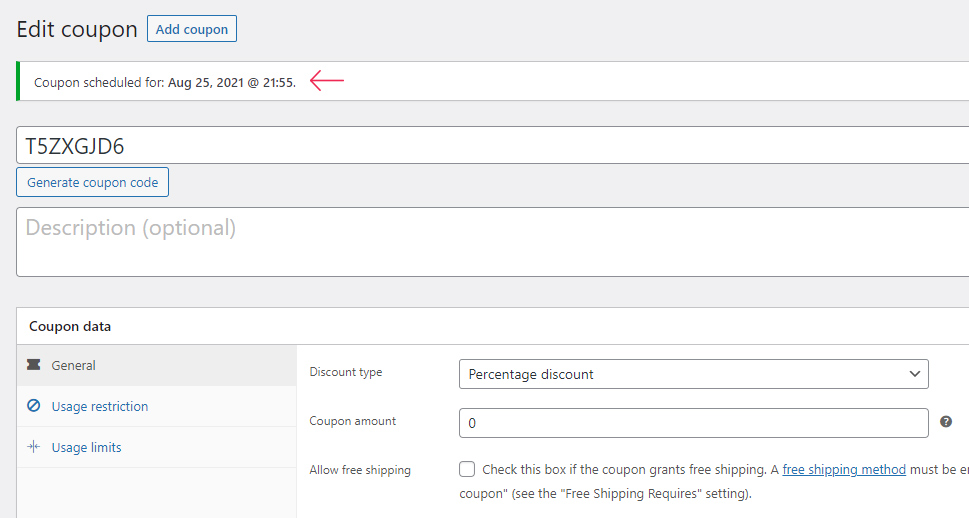This screenshot has height=518, width=969.
Task: Switch to the Usage restriction tab
Action: 99,406
